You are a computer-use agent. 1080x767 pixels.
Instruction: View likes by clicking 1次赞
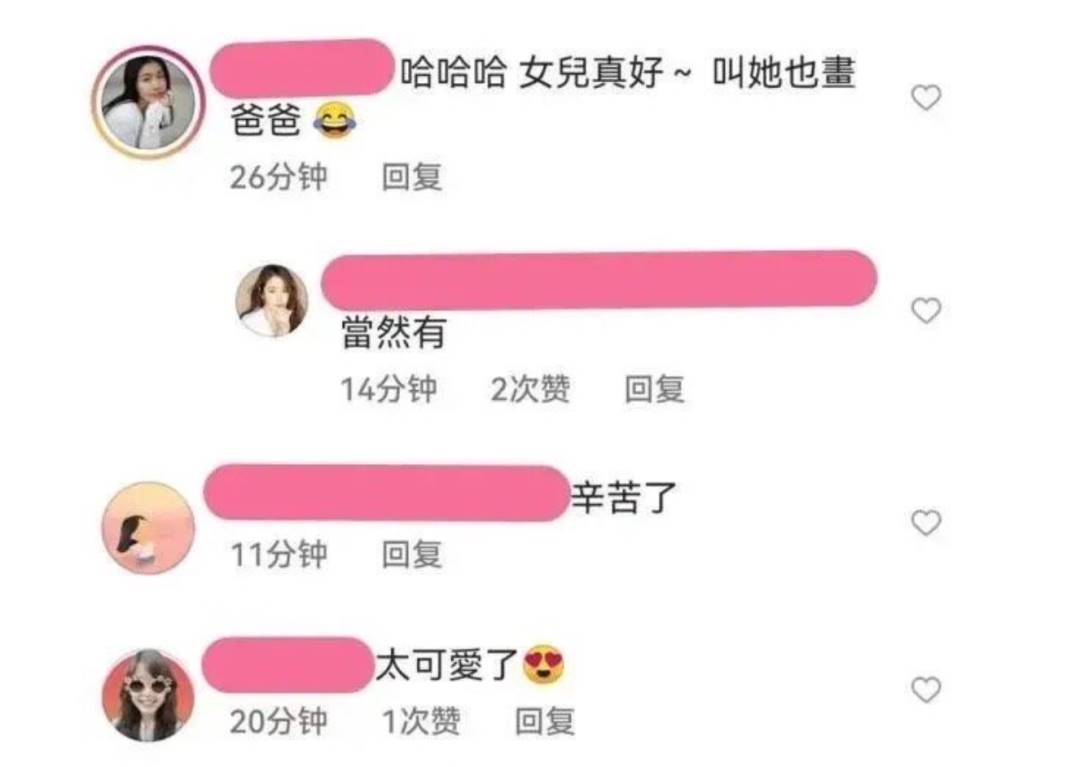coord(421,722)
